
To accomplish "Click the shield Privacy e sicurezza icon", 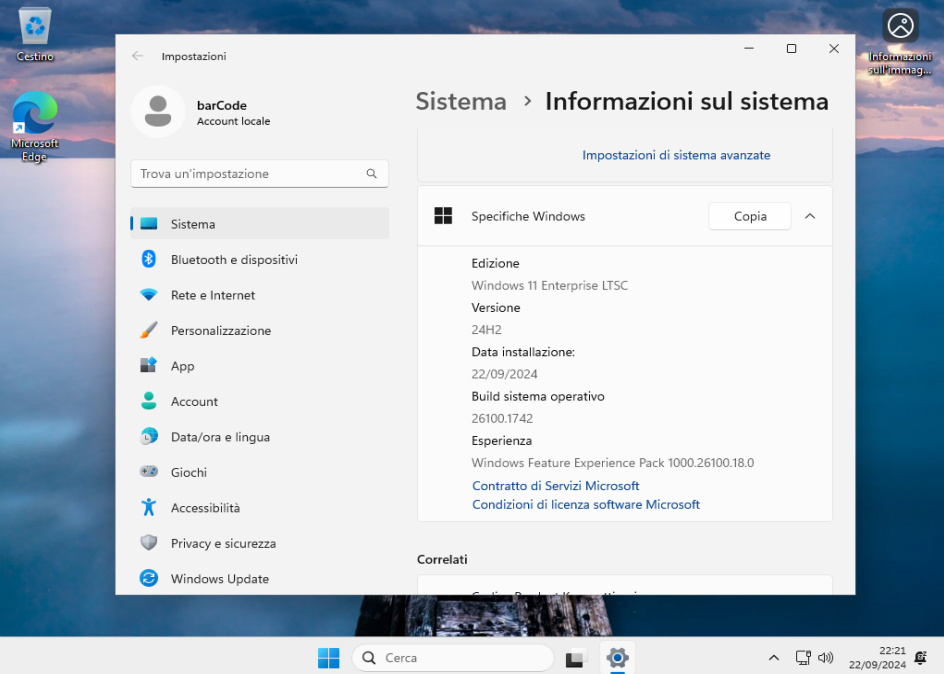I will (149, 543).
